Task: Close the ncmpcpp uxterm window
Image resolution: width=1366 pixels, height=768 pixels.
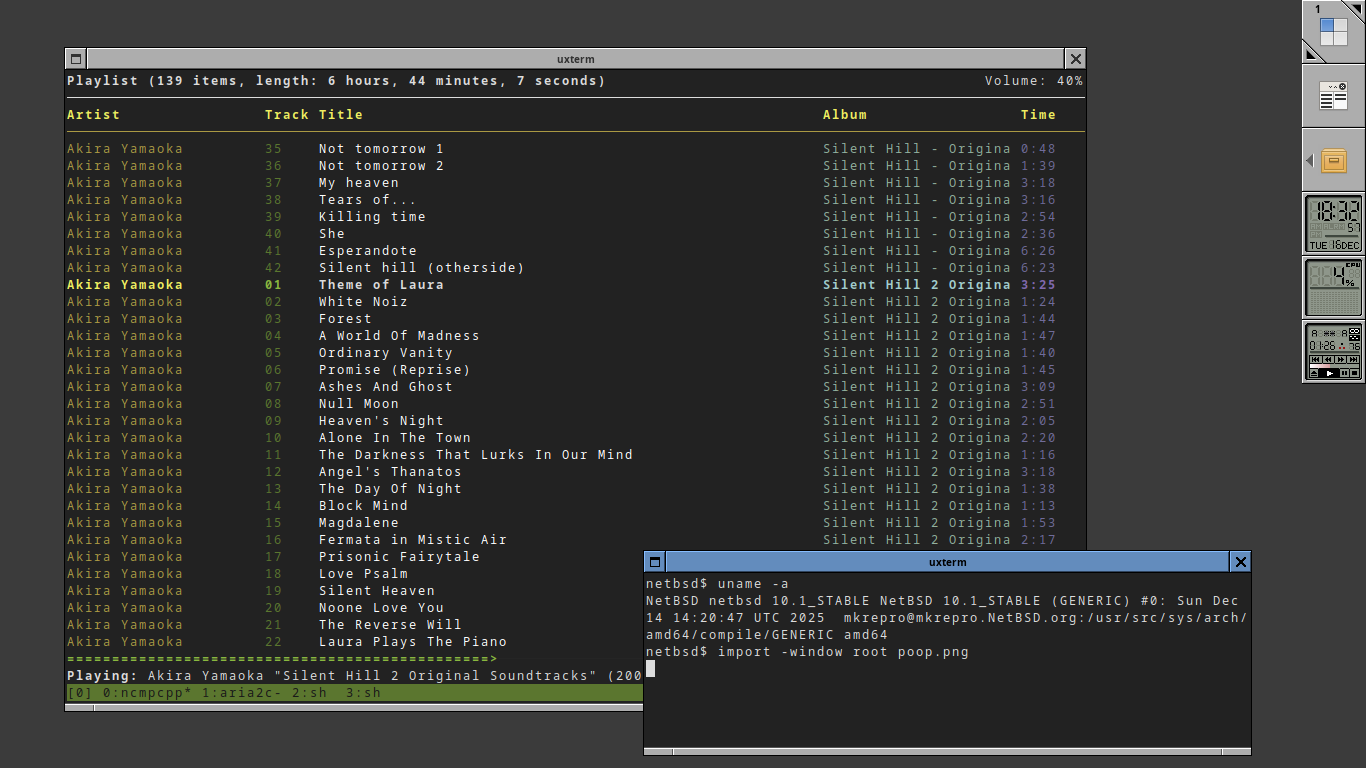Action: point(1075,59)
